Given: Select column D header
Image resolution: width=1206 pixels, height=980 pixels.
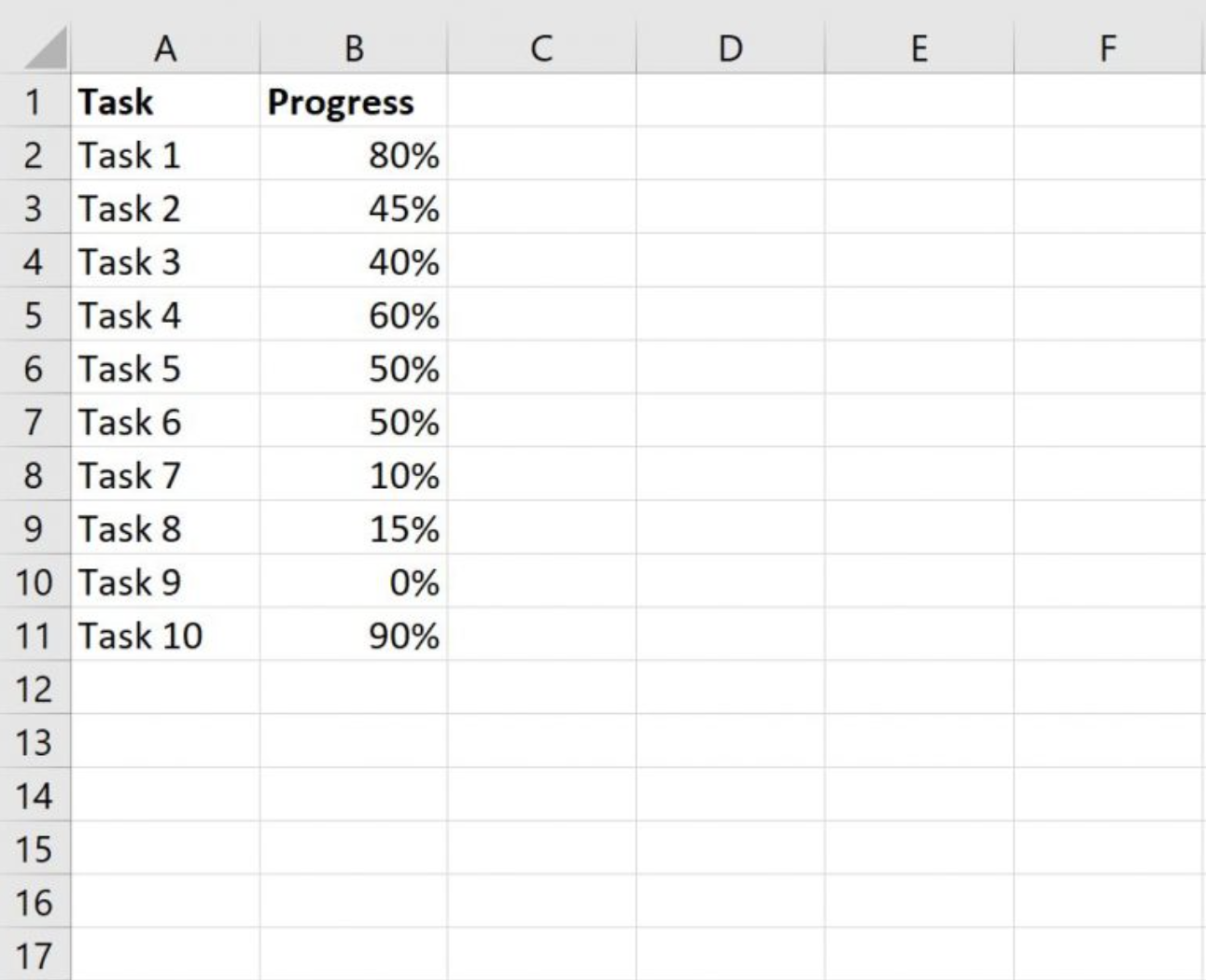Looking at the screenshot, I should click(x=730, y=49).
